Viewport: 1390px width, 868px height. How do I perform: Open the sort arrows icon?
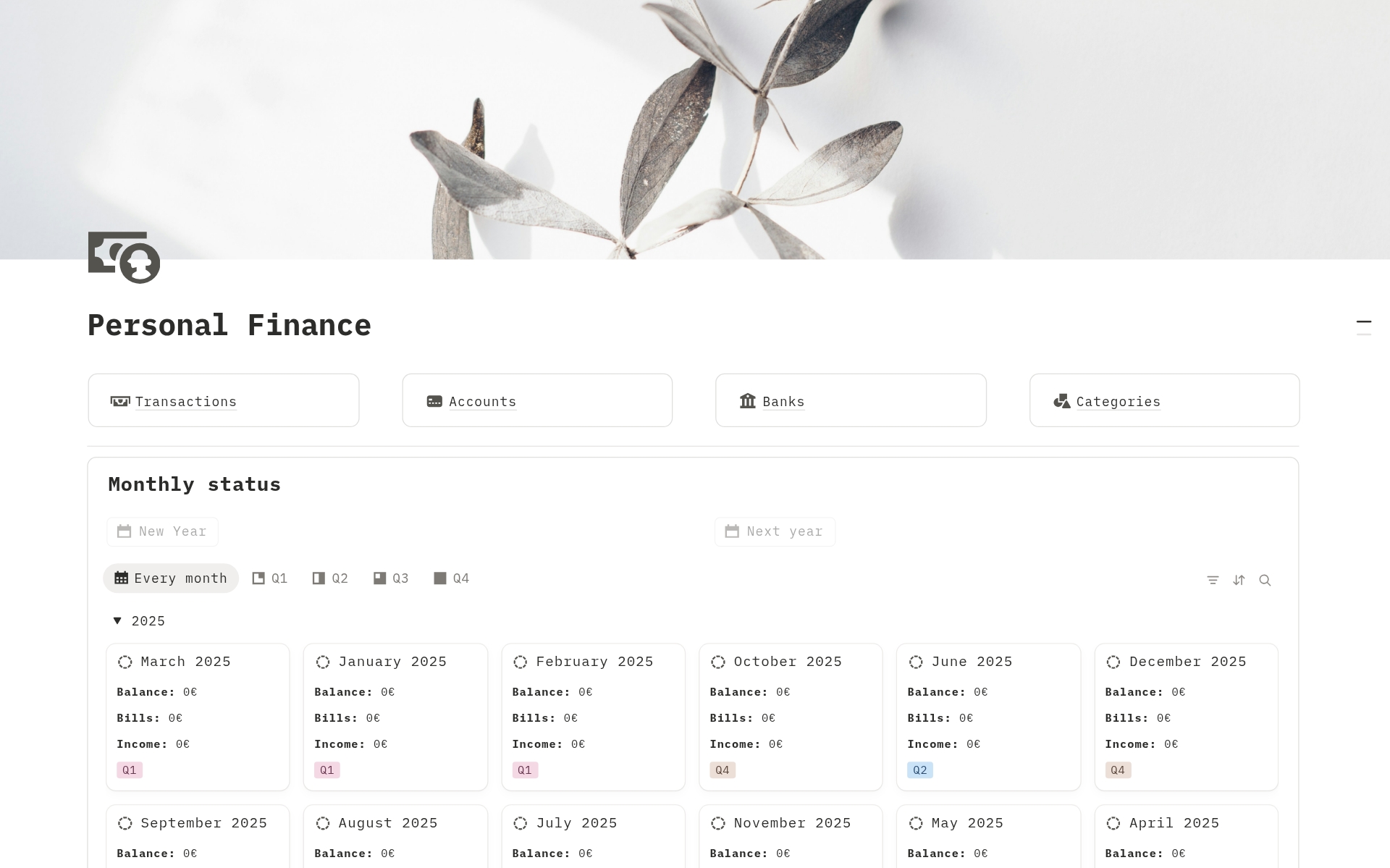point(1239,580)
